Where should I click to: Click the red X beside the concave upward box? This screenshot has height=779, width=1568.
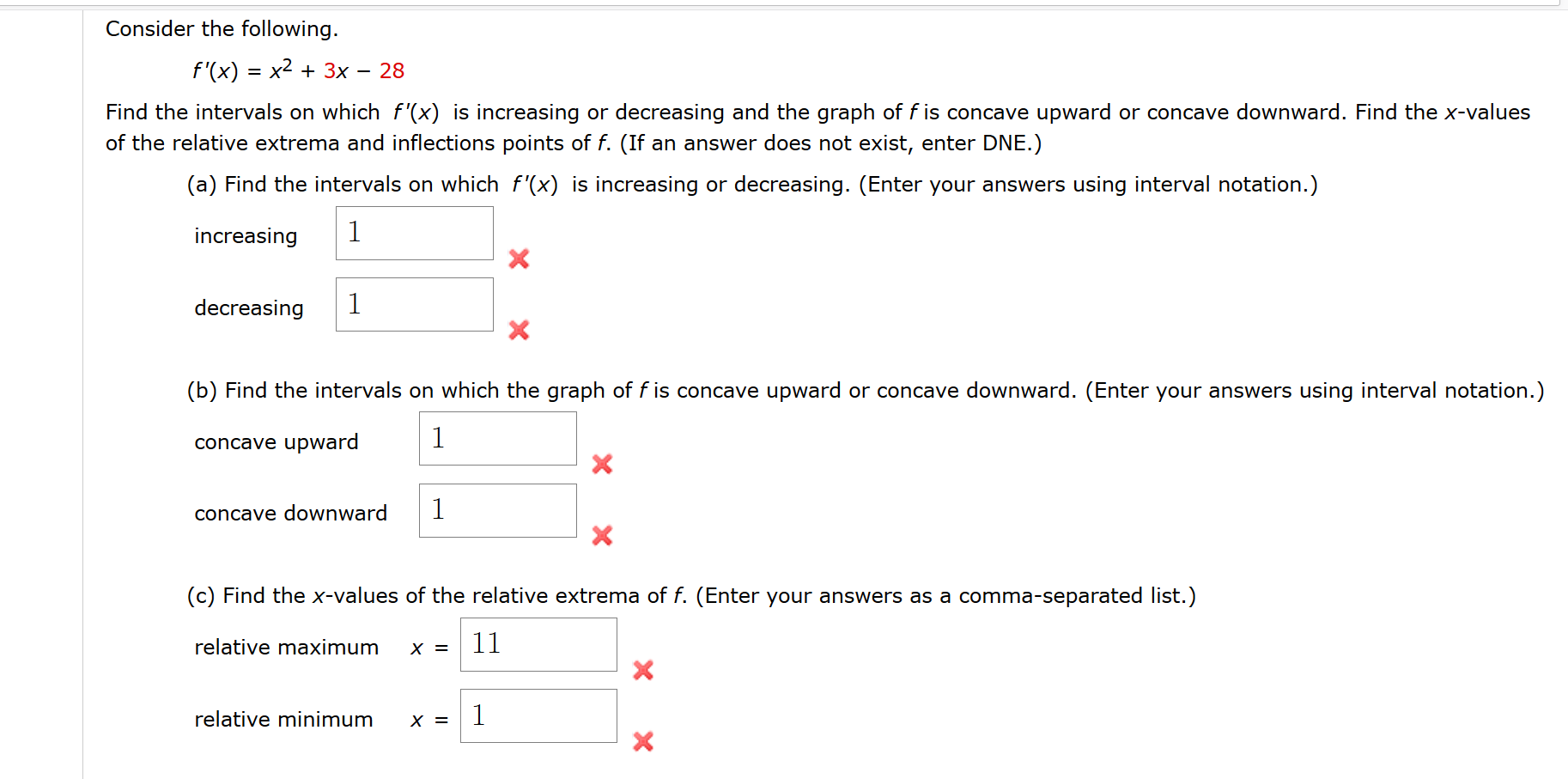point(601,465)
